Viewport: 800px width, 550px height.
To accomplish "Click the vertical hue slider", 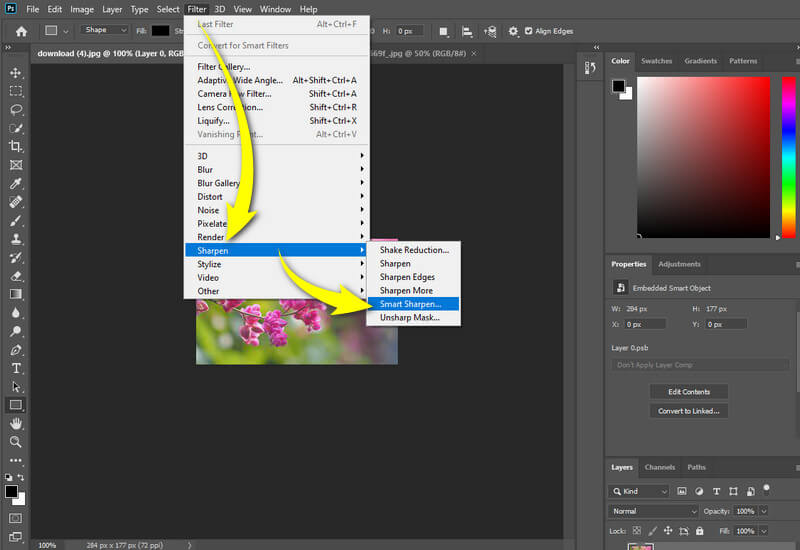I will tap(789, 157).
